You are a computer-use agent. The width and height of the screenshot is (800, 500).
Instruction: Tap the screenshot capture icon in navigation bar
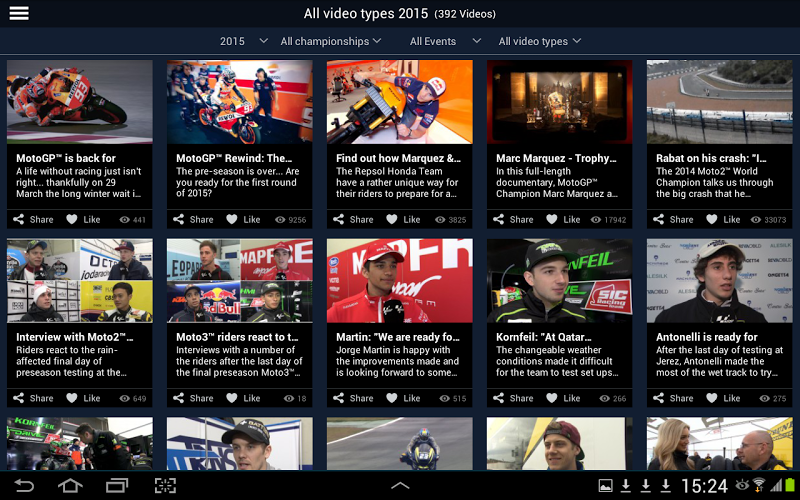coord(165,485)
